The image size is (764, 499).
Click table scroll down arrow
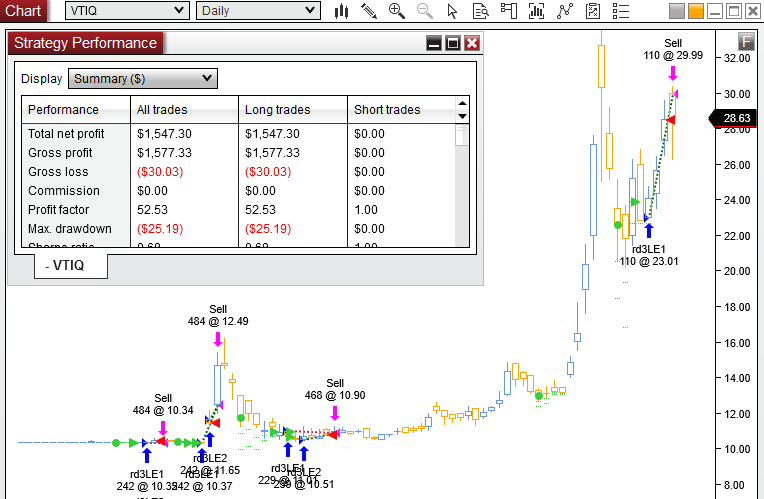[x=462, y=116]
